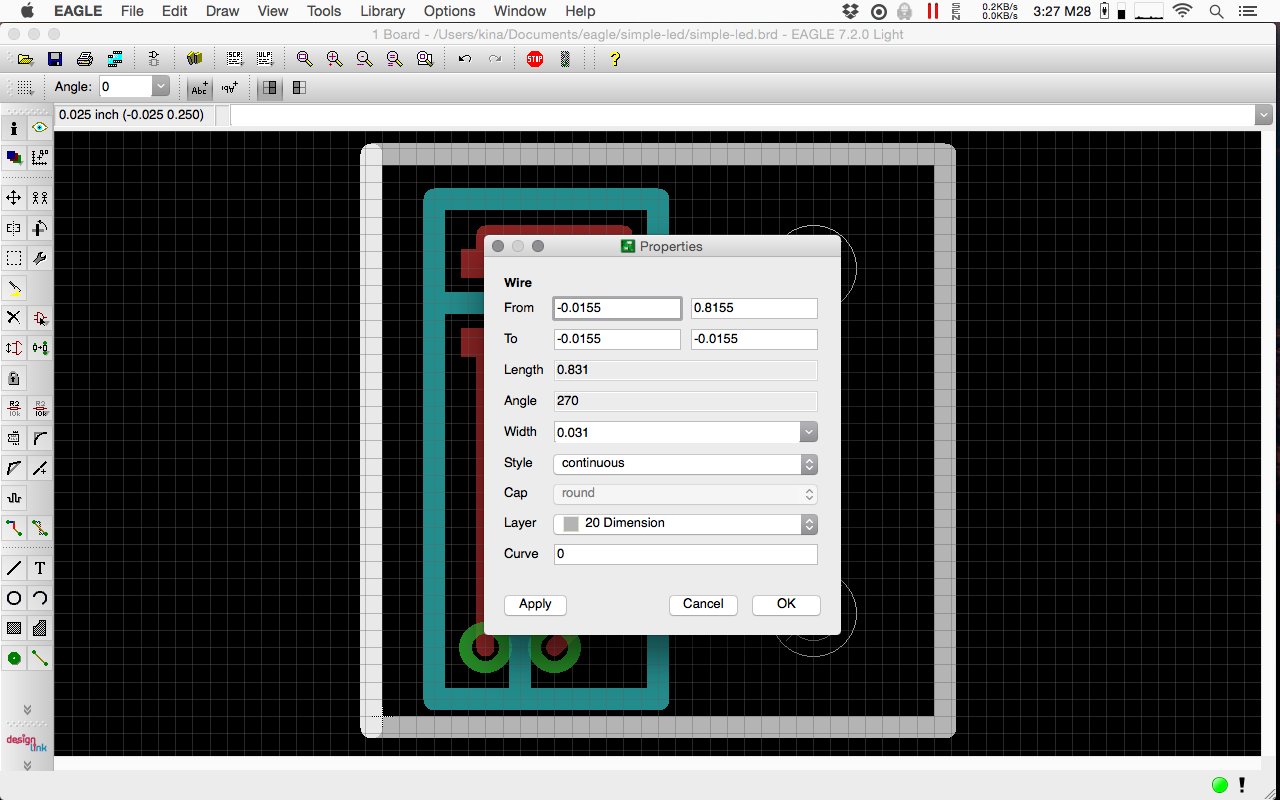Open the Draw menu
The height and width of the screenshot is (800, 1280).
point(222,11)
